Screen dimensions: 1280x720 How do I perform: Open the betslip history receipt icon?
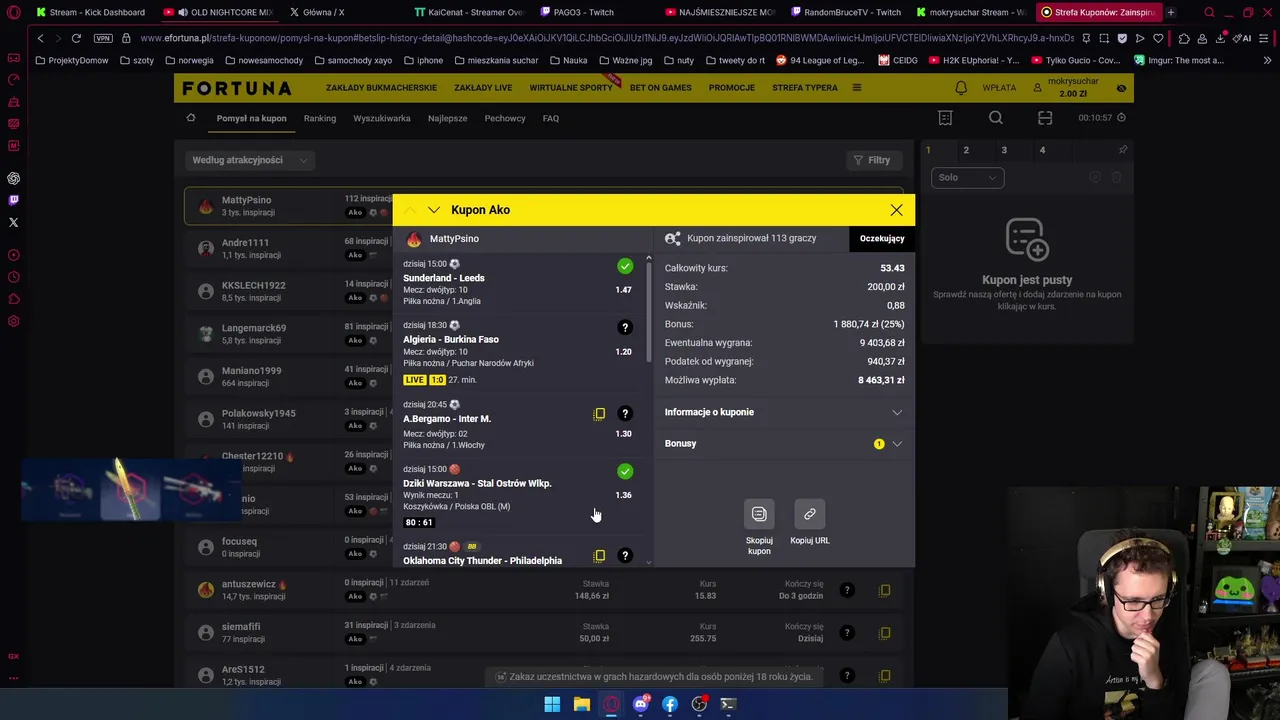tap(945, 118)
